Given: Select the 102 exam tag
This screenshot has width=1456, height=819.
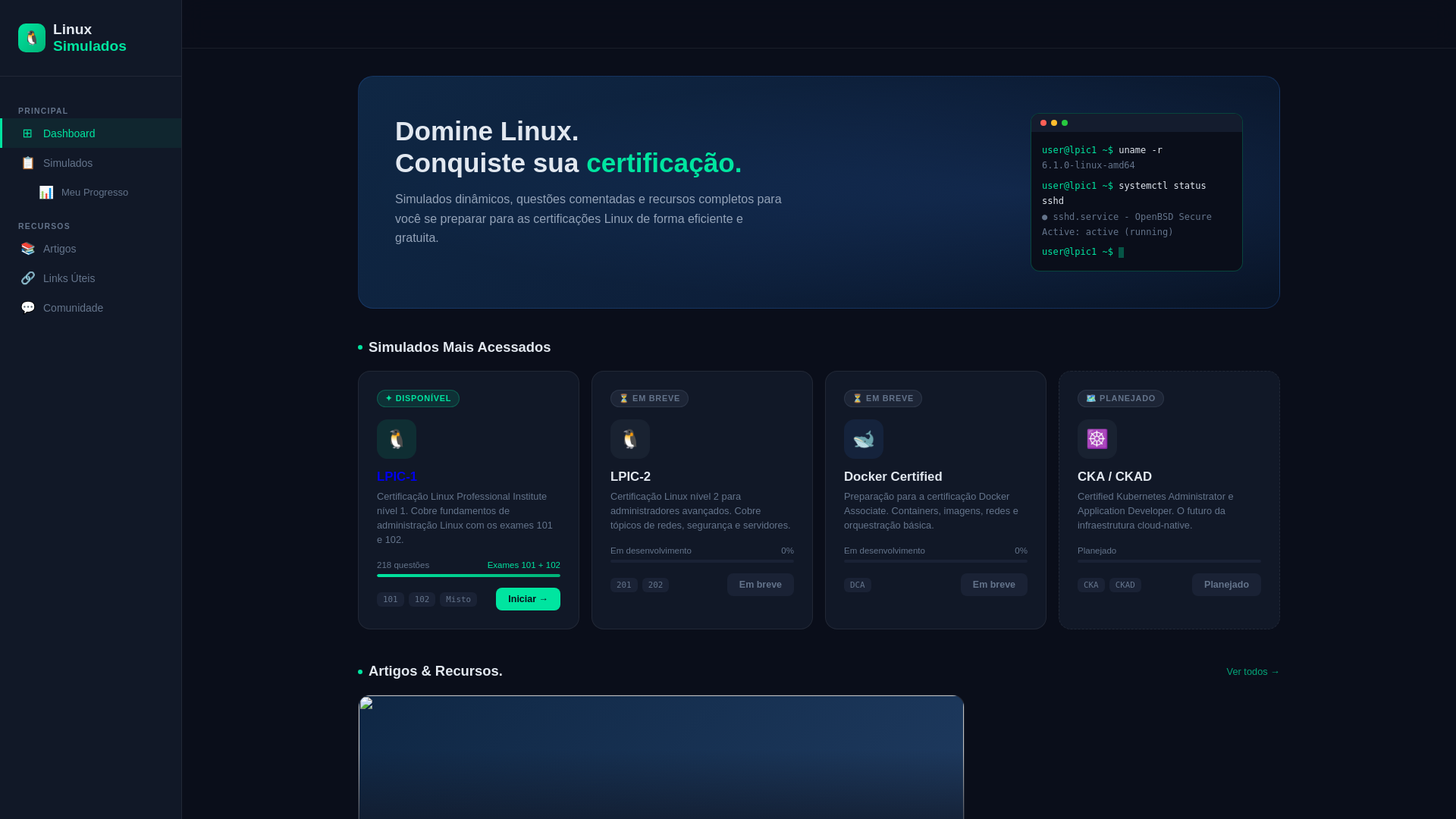Looking at the screenshot, I should pyautogui.click(x=422, y=600).
